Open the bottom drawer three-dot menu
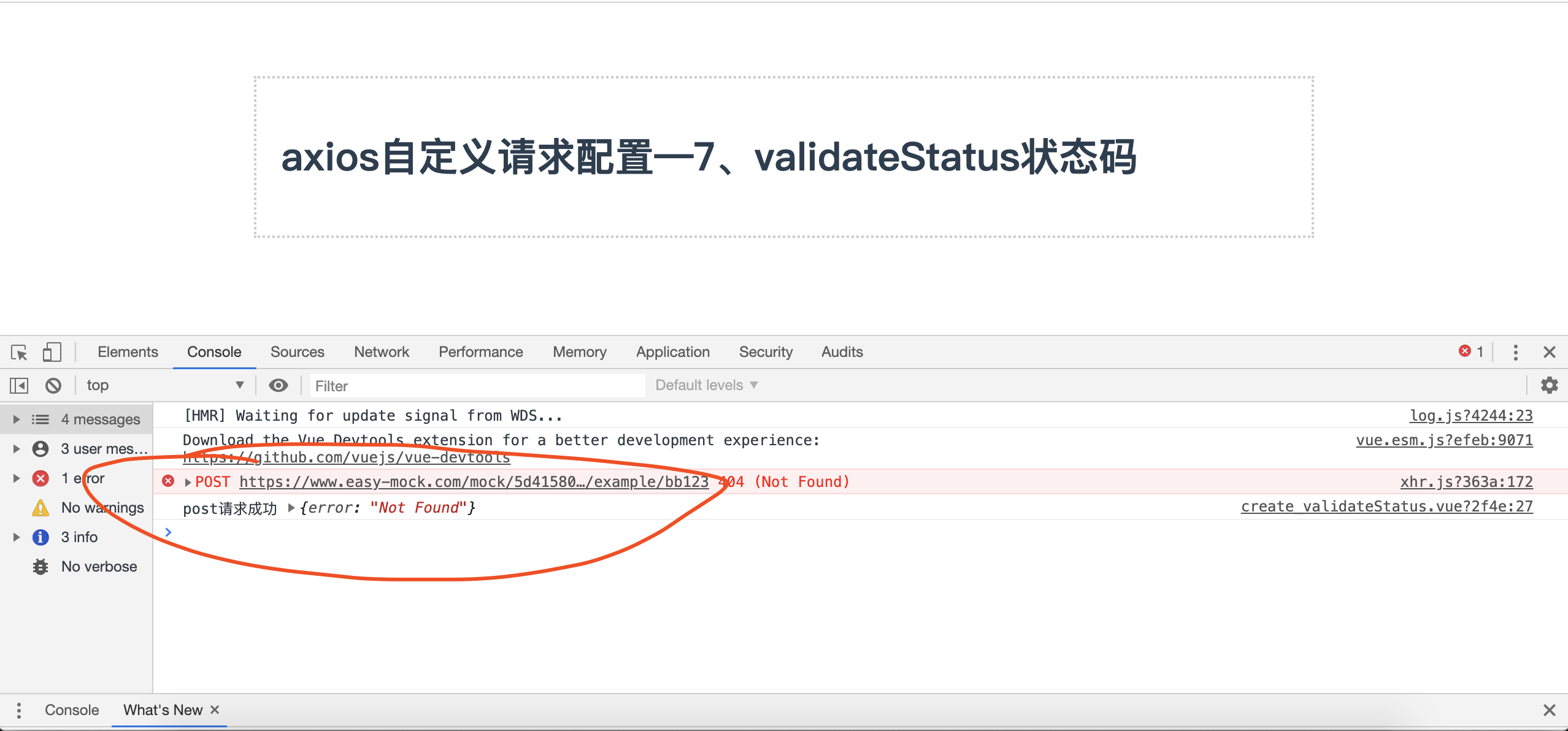This screenshot has width=1568, height=731. click(19, 710)
